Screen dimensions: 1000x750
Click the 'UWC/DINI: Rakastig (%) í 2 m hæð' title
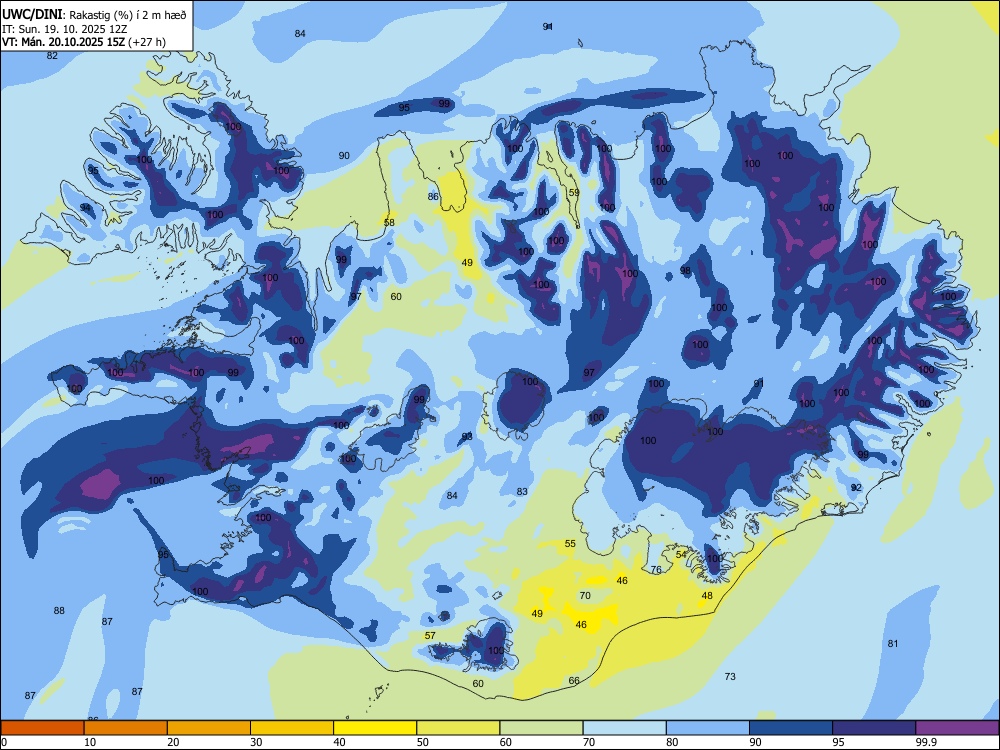click(94, 15)
